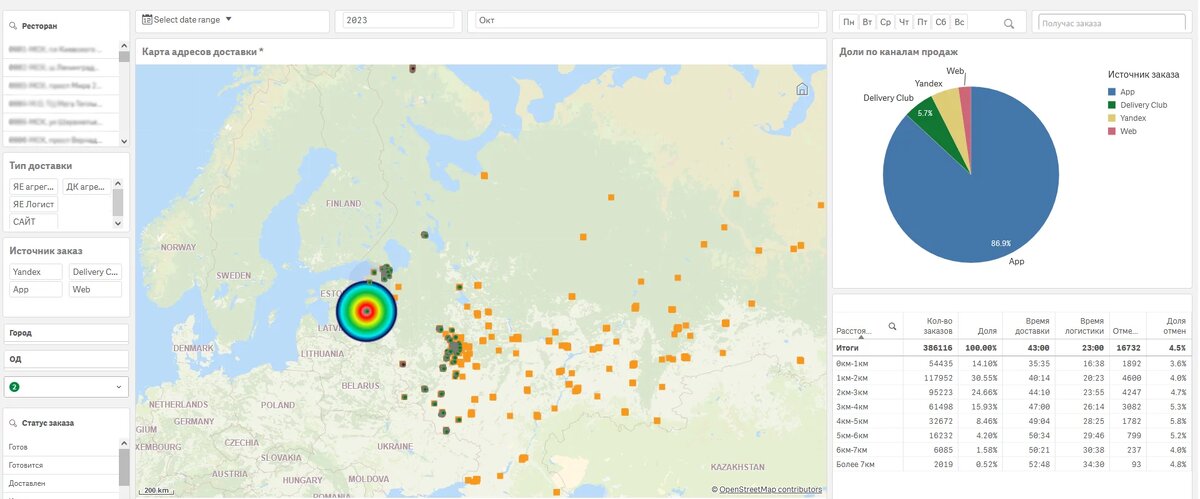The height and width of the screenshot is (499, 1200).
Task: Click the search icon in the Ресторан filter
Action: (13, 26)
